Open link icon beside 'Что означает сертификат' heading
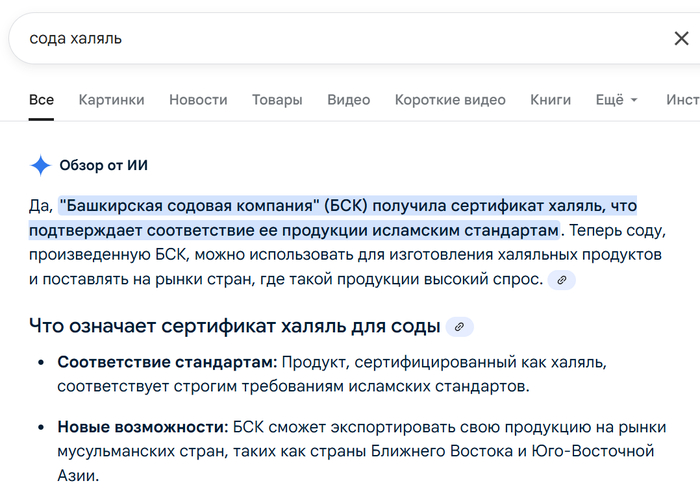 click(x=459, y=327)
